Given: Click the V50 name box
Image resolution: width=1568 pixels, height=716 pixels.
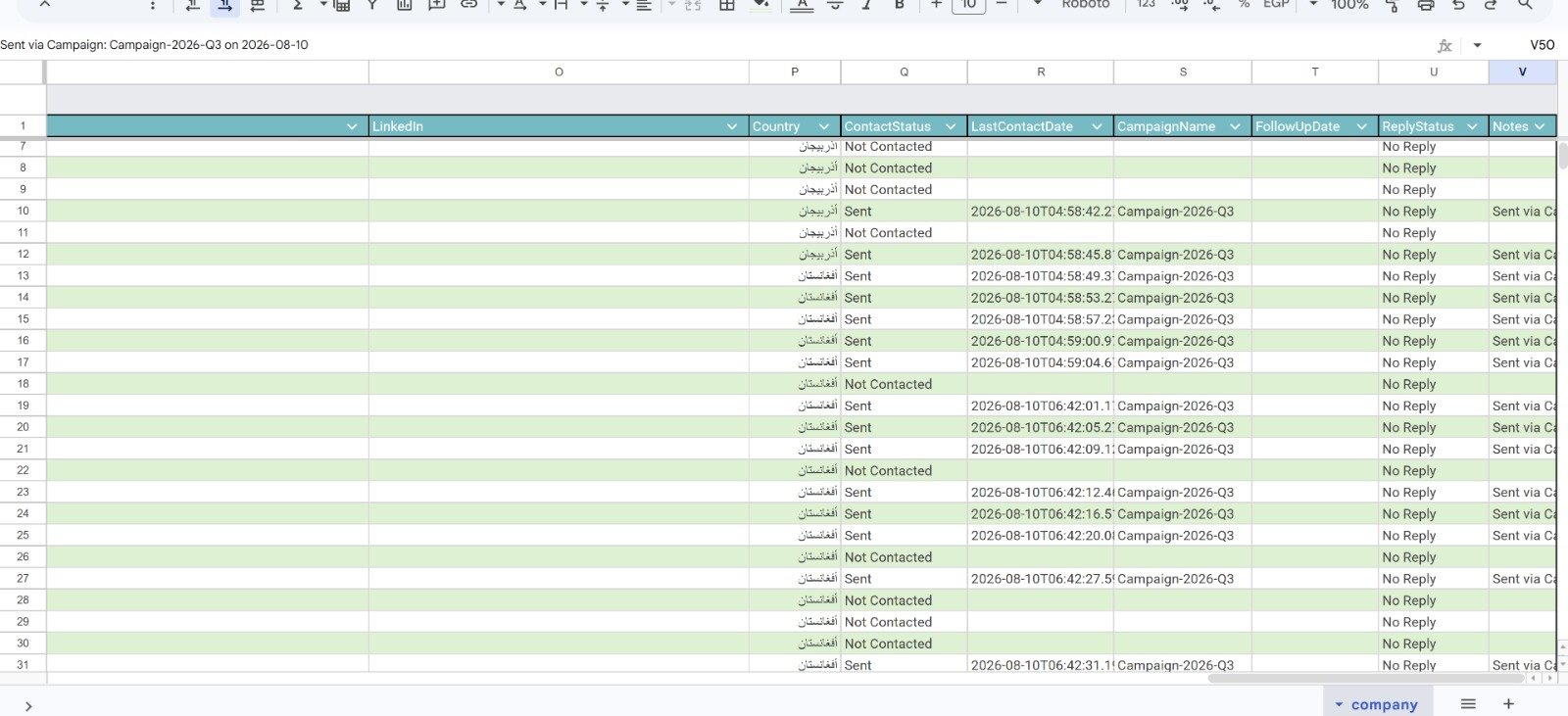Looking at the screenshot, I should point(1542,45).
